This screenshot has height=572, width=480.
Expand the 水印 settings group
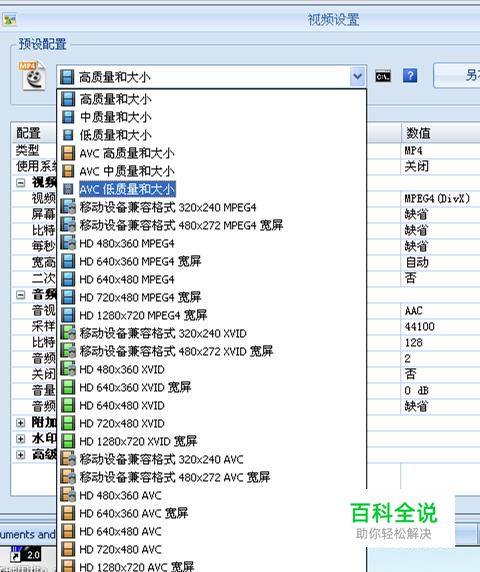21,439
